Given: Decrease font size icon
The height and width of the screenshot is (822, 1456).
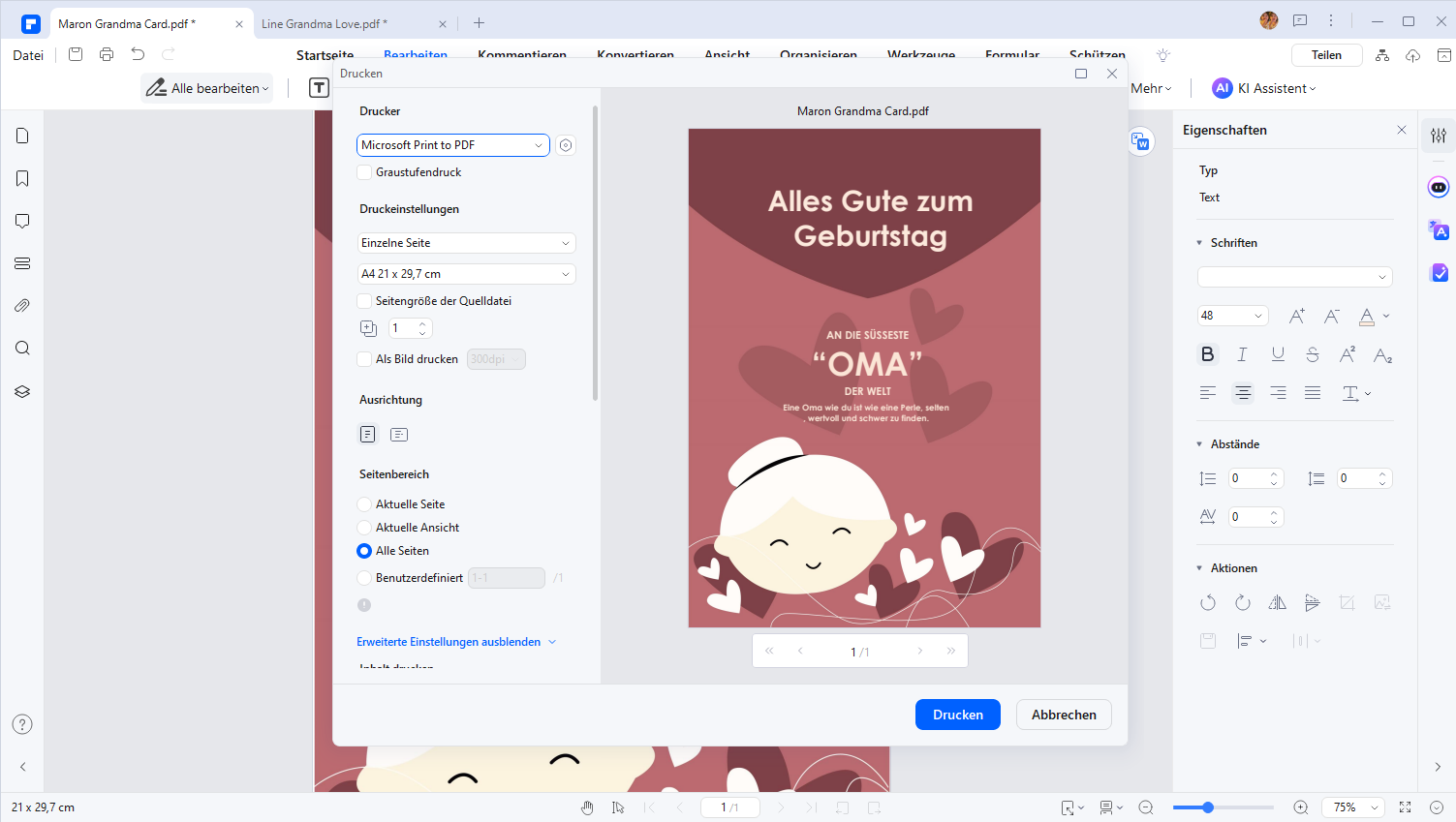Looking at the screenshot, I should click(x=1332, y=316).
